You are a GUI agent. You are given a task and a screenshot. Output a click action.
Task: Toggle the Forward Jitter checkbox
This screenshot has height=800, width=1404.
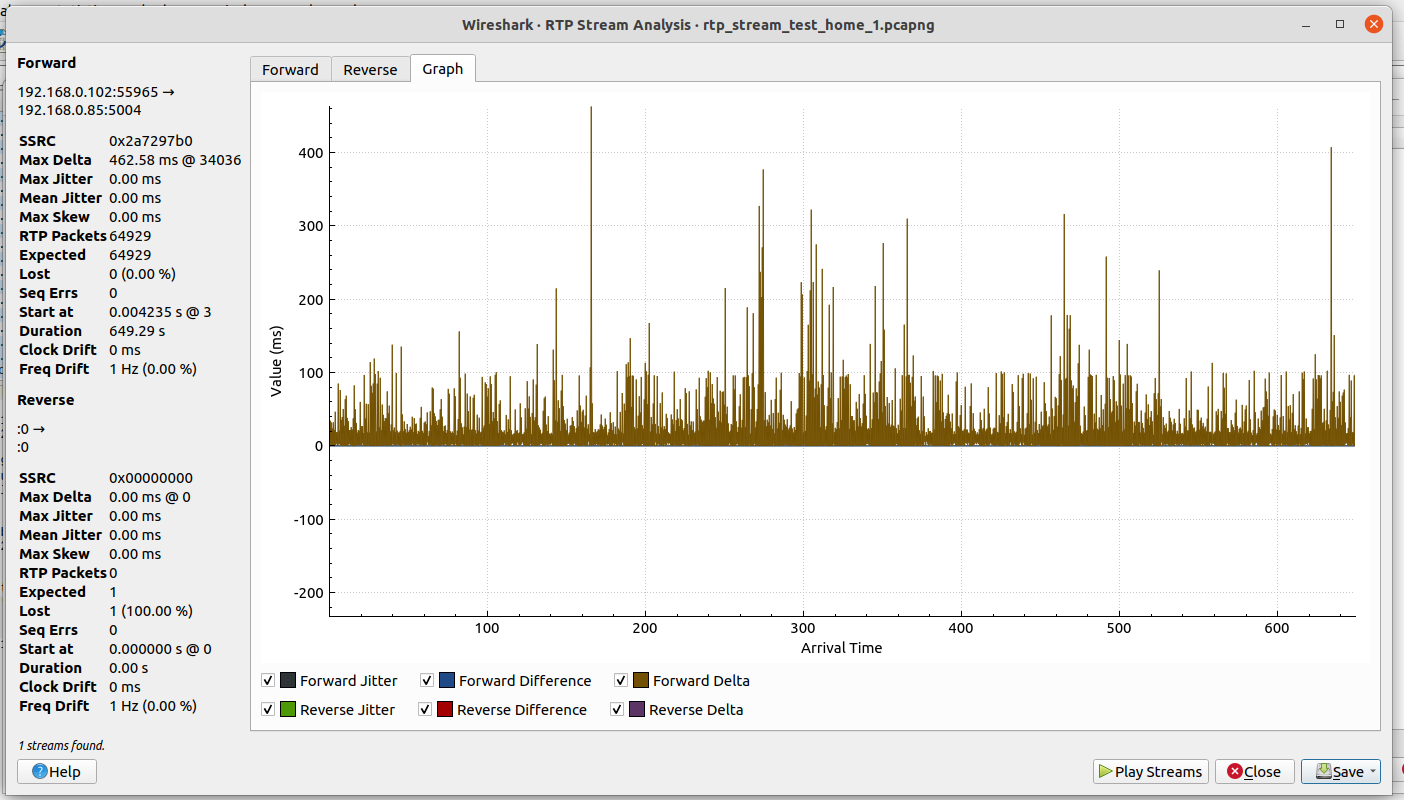268,681
